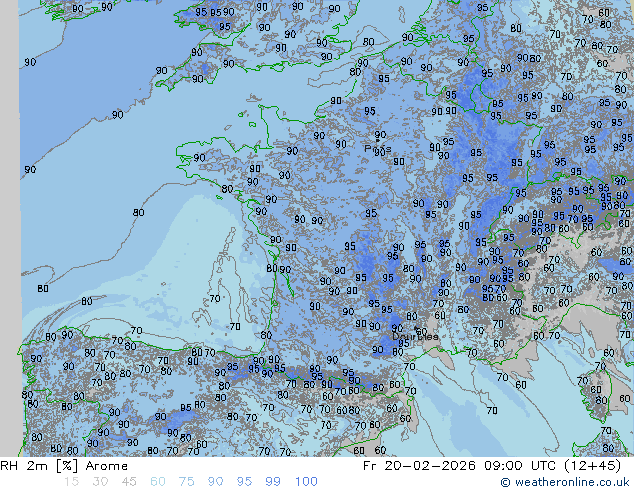This screenshot has width=634, height=490.
Task: Select the legend value 75
Action: [x=186, y=482]
